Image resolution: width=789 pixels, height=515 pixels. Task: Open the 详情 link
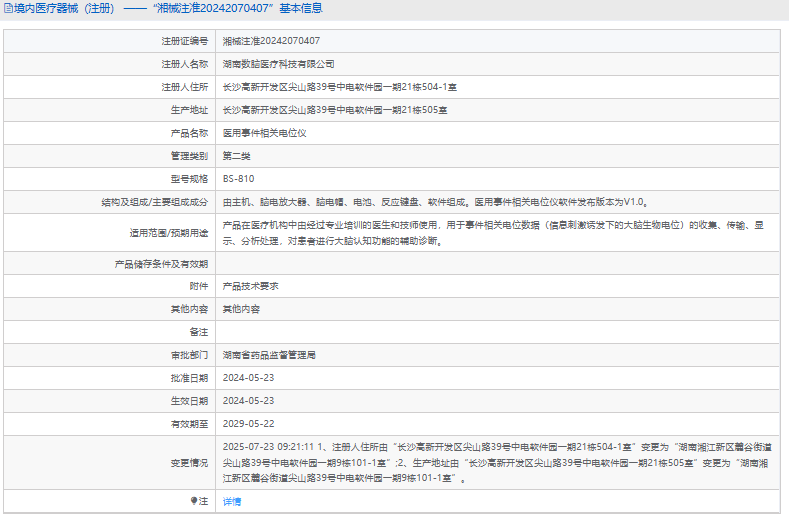coord(232,501)
